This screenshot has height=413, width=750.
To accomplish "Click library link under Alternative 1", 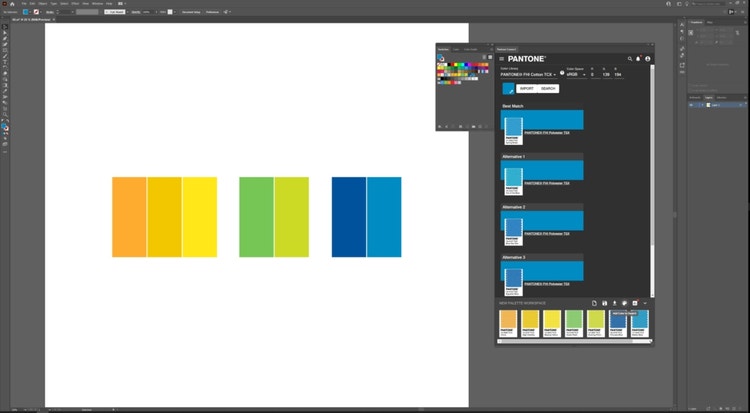I will coord(547,183).
